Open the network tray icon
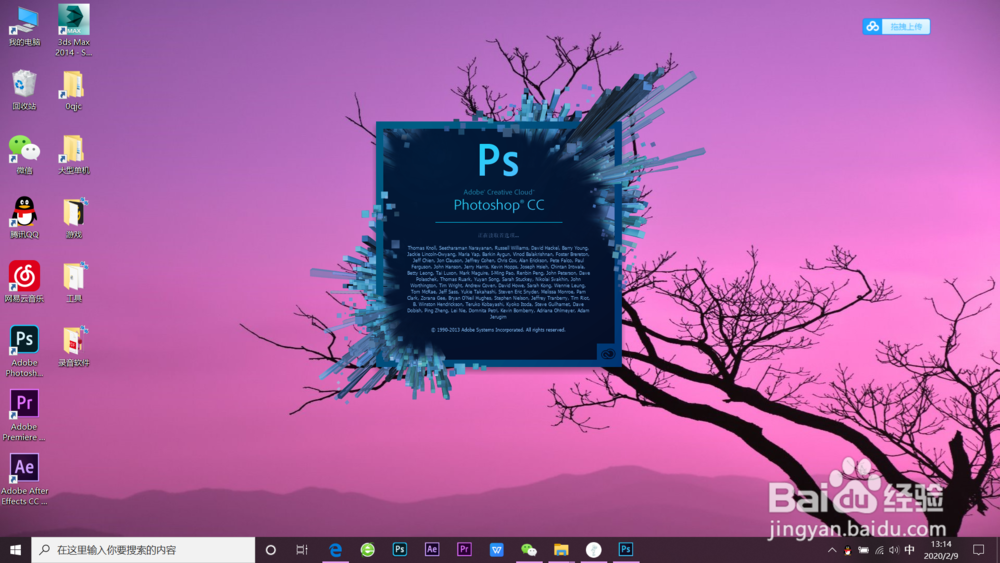This screenshot has width=1000, height=563. point(879,550)
